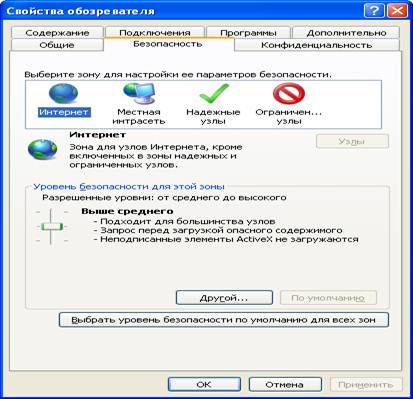Click the Узлы button
Image resolution: width=413 pixels, height=399 pixels.
coord(352,141)
